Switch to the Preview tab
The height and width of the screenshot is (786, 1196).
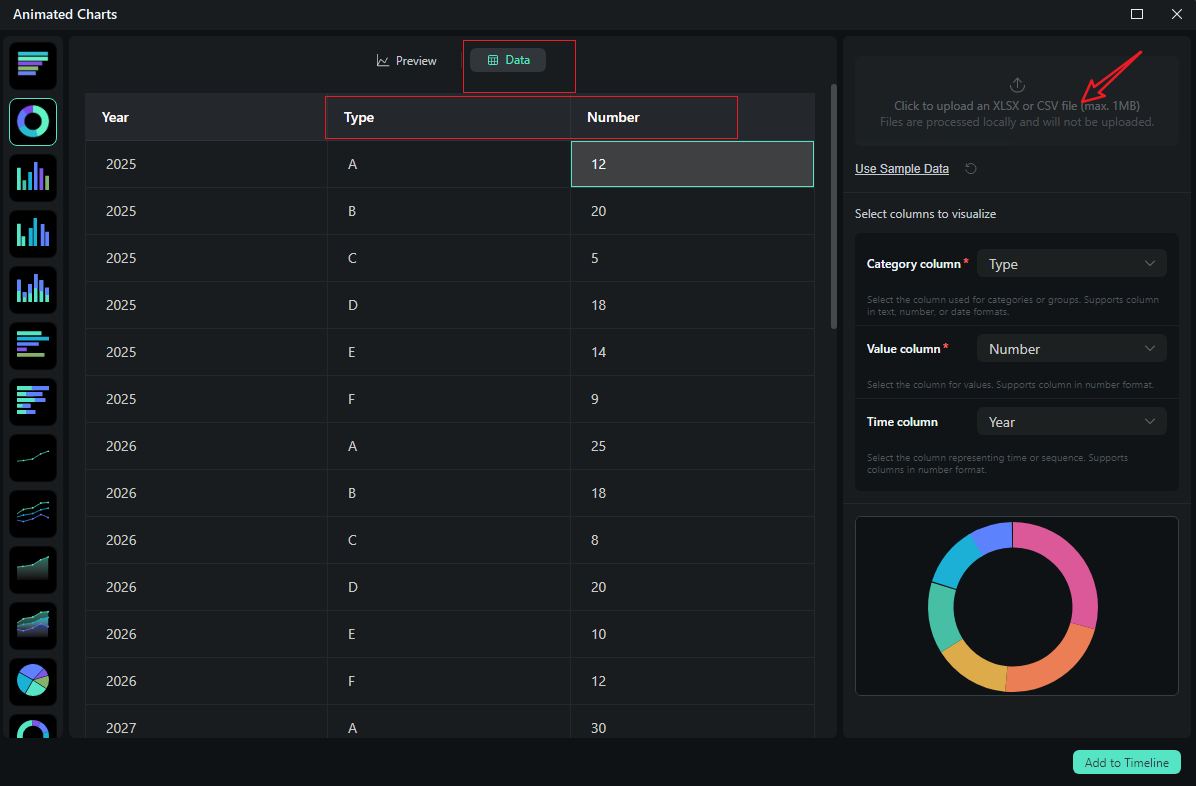point(406,60)
